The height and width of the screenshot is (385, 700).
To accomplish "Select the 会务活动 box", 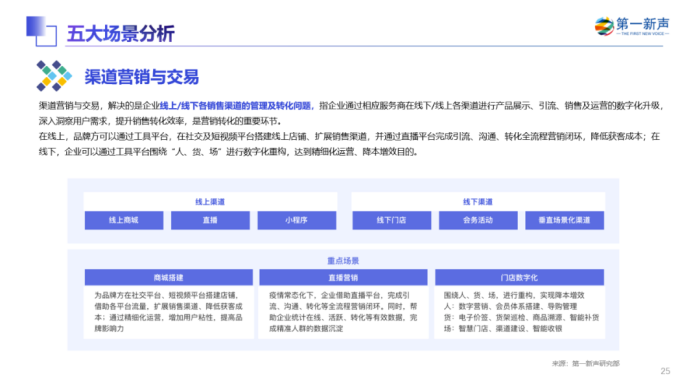I will click(478, 220).
